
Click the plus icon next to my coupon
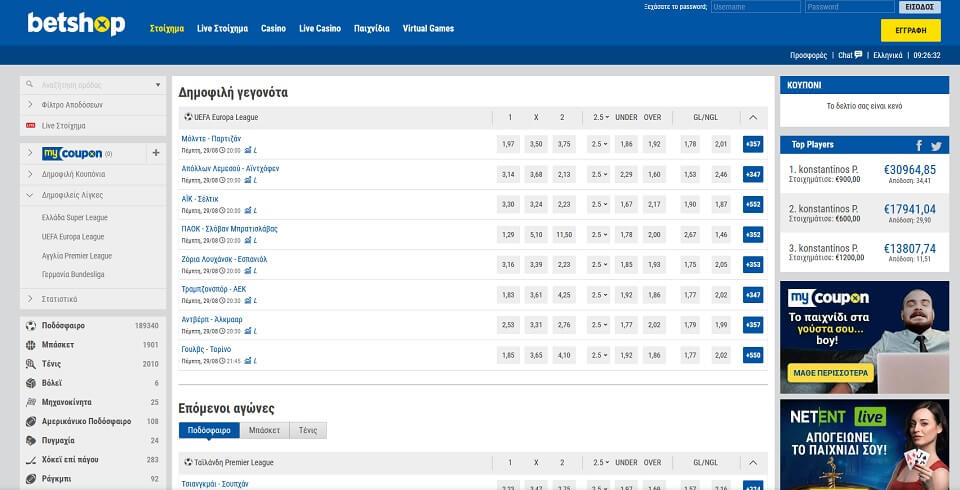point(156,153)
